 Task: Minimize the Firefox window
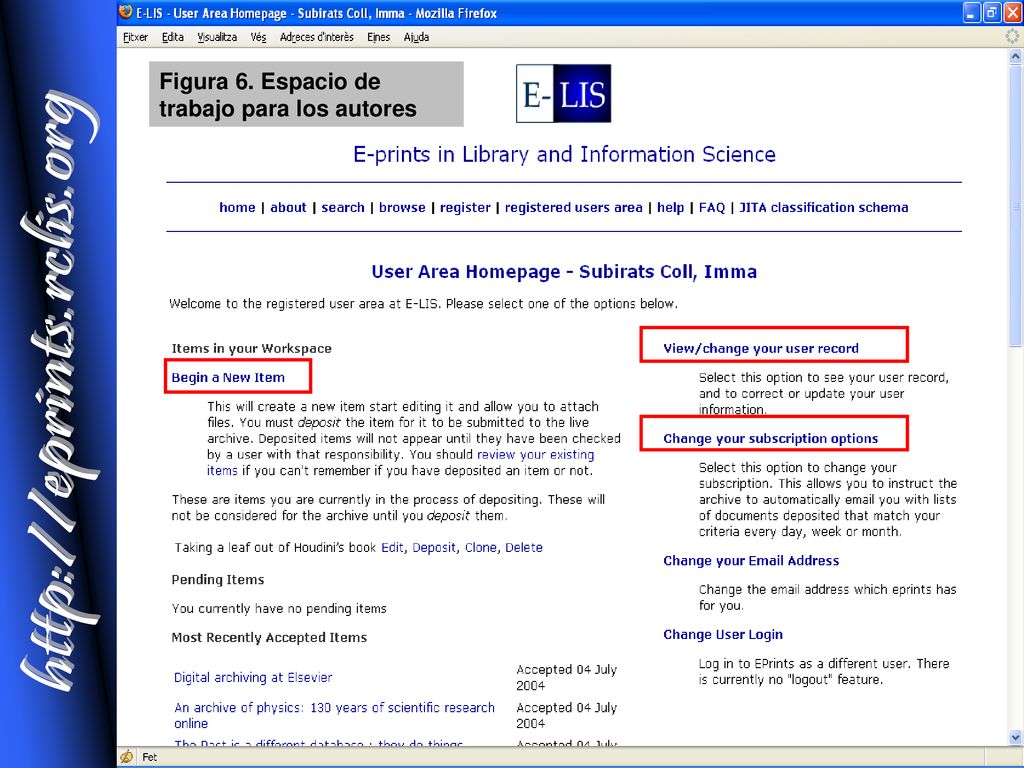coord(972,12)
